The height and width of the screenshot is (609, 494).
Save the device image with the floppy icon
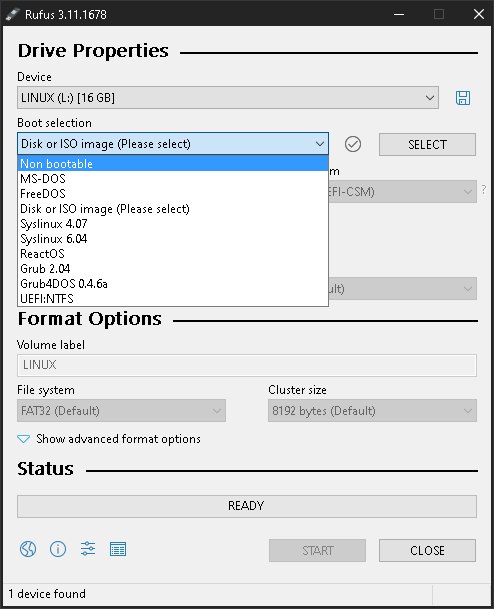463,98
